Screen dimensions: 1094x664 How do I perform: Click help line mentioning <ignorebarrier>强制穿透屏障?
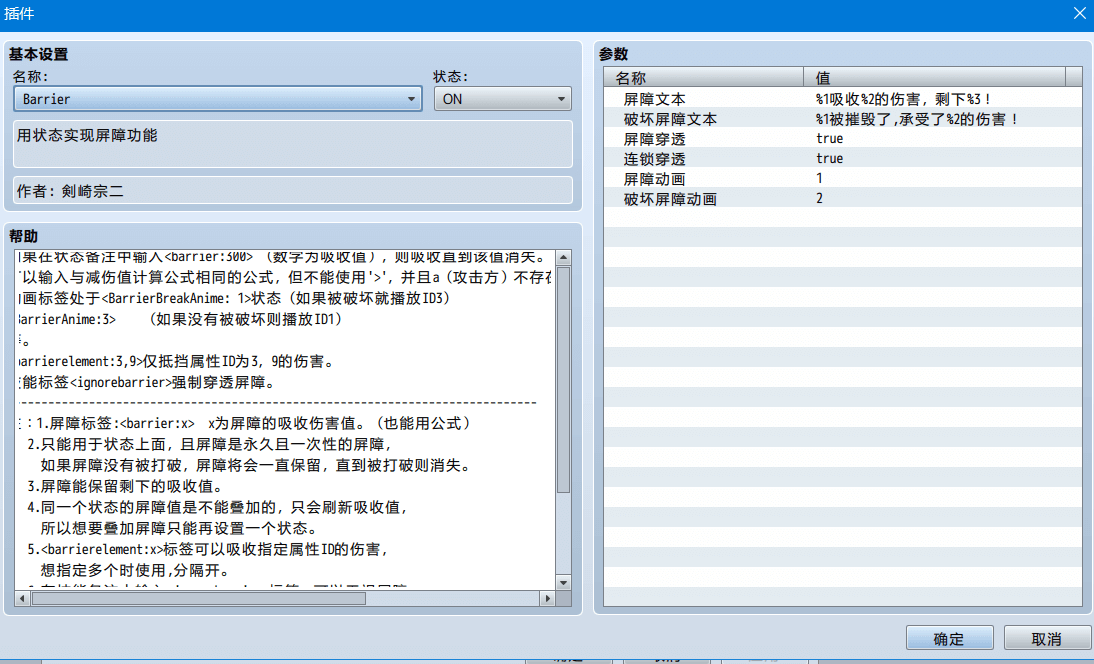pos(146,382)
